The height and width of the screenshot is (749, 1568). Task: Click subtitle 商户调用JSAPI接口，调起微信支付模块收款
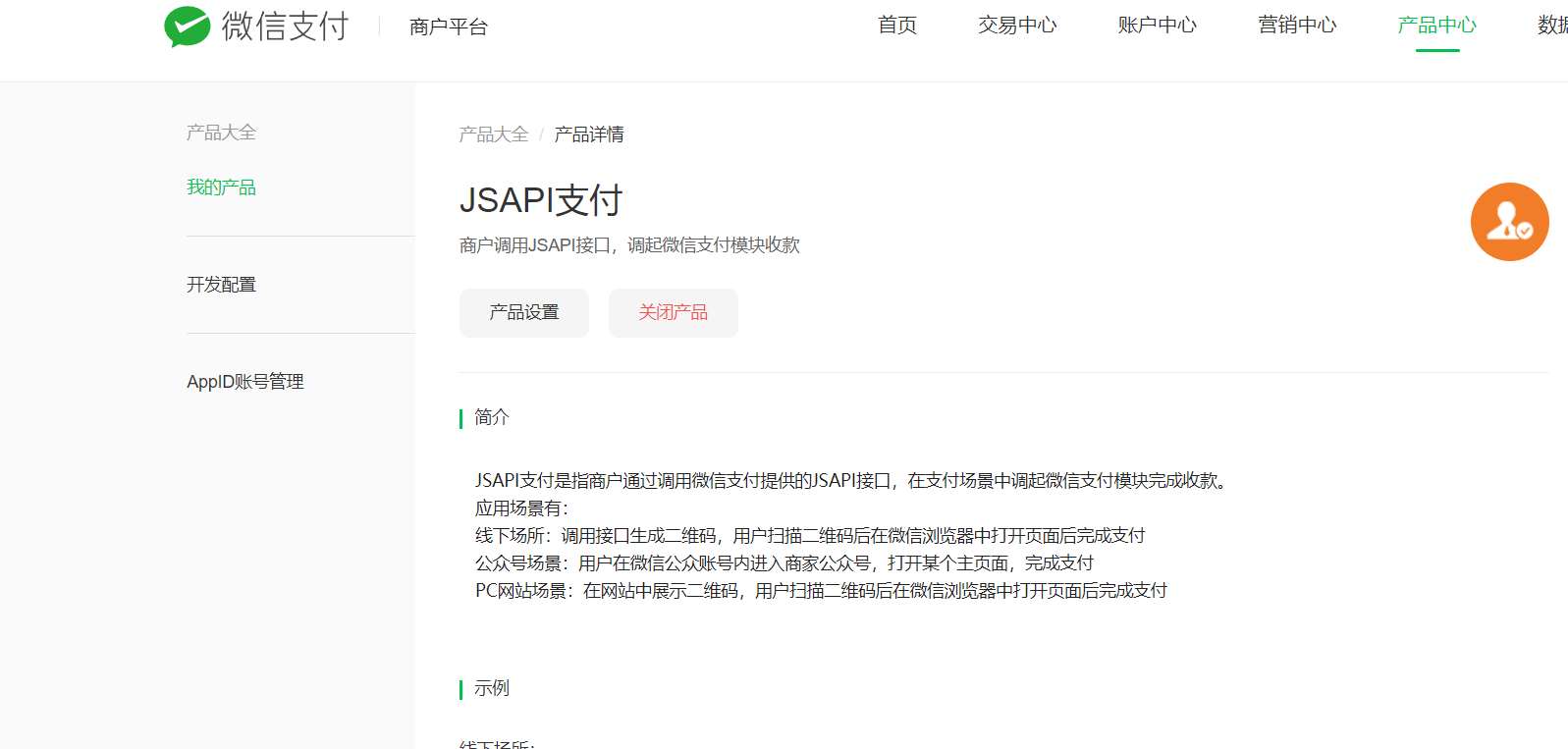[x=629, y=245]
